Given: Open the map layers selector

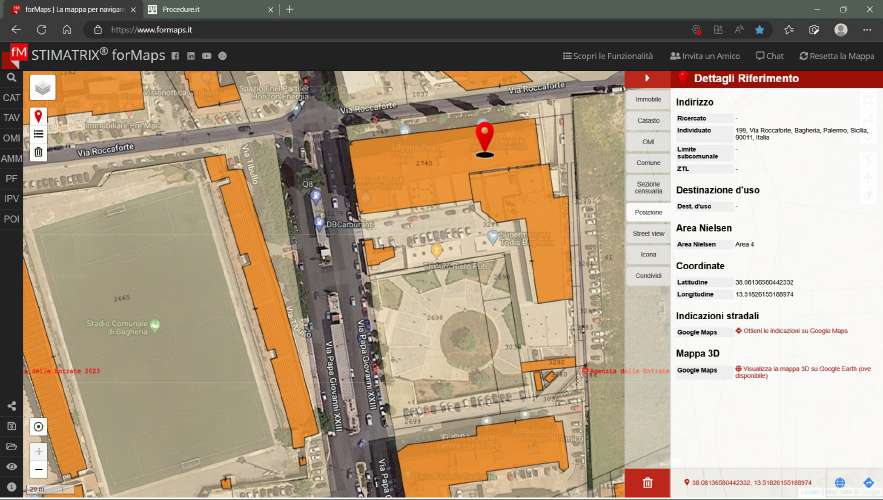Looking at the screenshot, I should [42, 88].
